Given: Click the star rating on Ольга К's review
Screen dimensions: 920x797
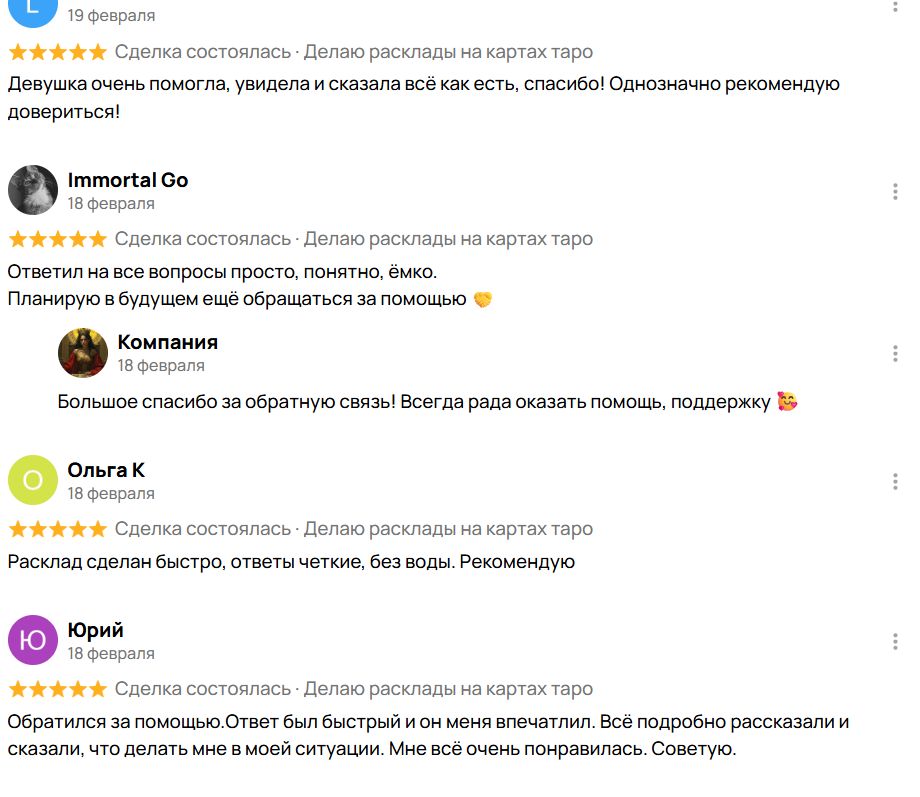Looking at the screenshot, I should 57,529.
